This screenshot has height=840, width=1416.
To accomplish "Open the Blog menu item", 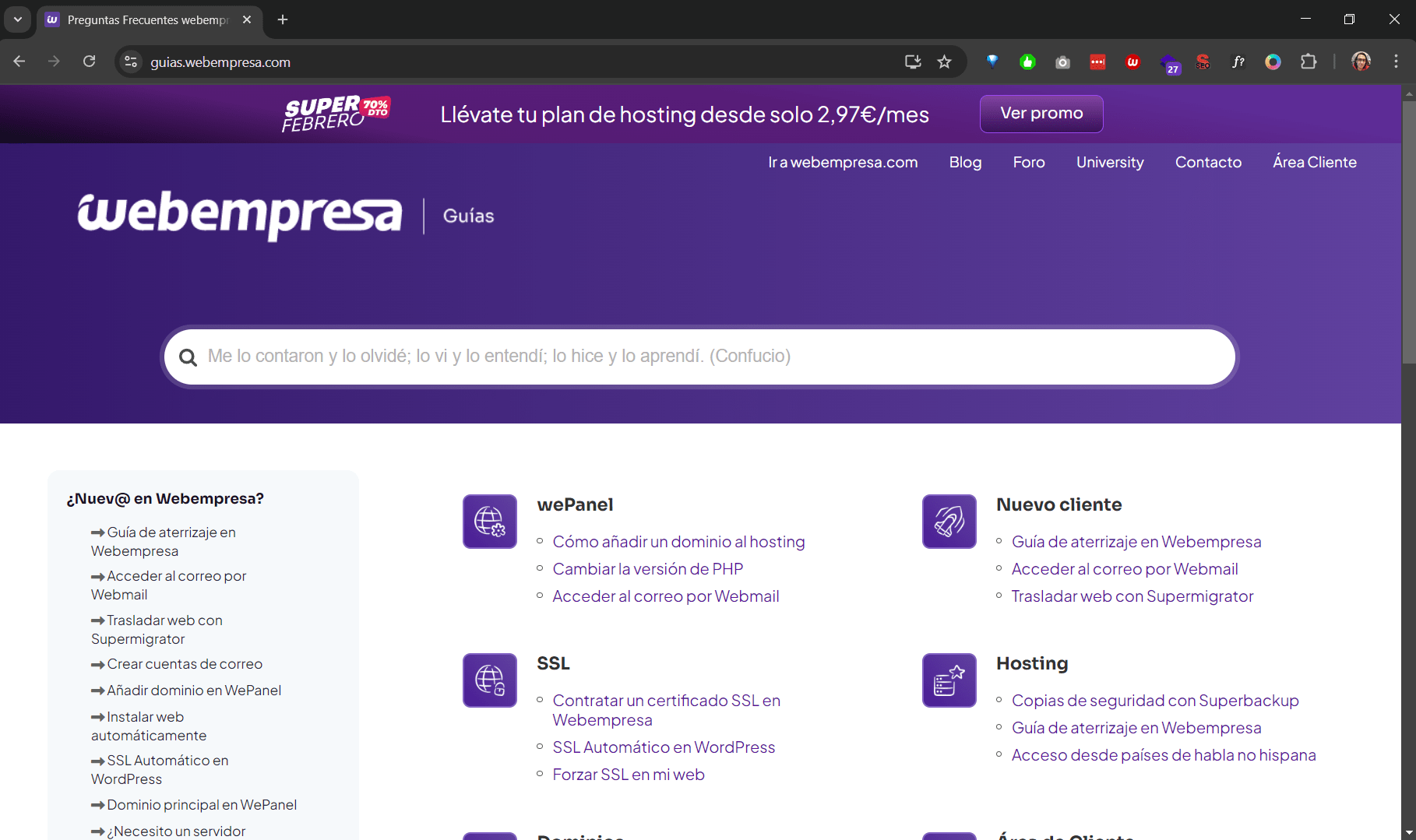I will coord(965,162).
